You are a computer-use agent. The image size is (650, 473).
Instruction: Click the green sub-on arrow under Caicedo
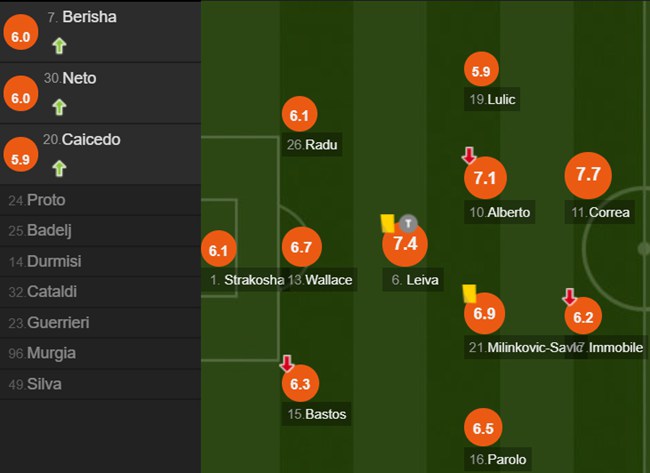[x=59, y=168]
